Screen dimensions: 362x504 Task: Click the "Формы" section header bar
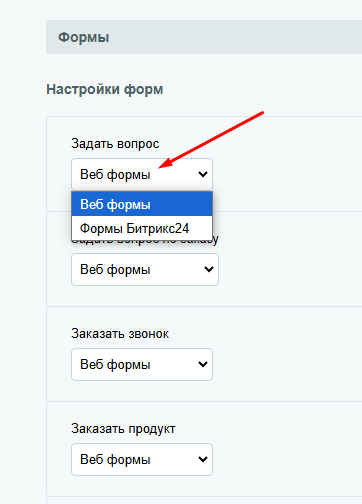[x=204, y=37]
